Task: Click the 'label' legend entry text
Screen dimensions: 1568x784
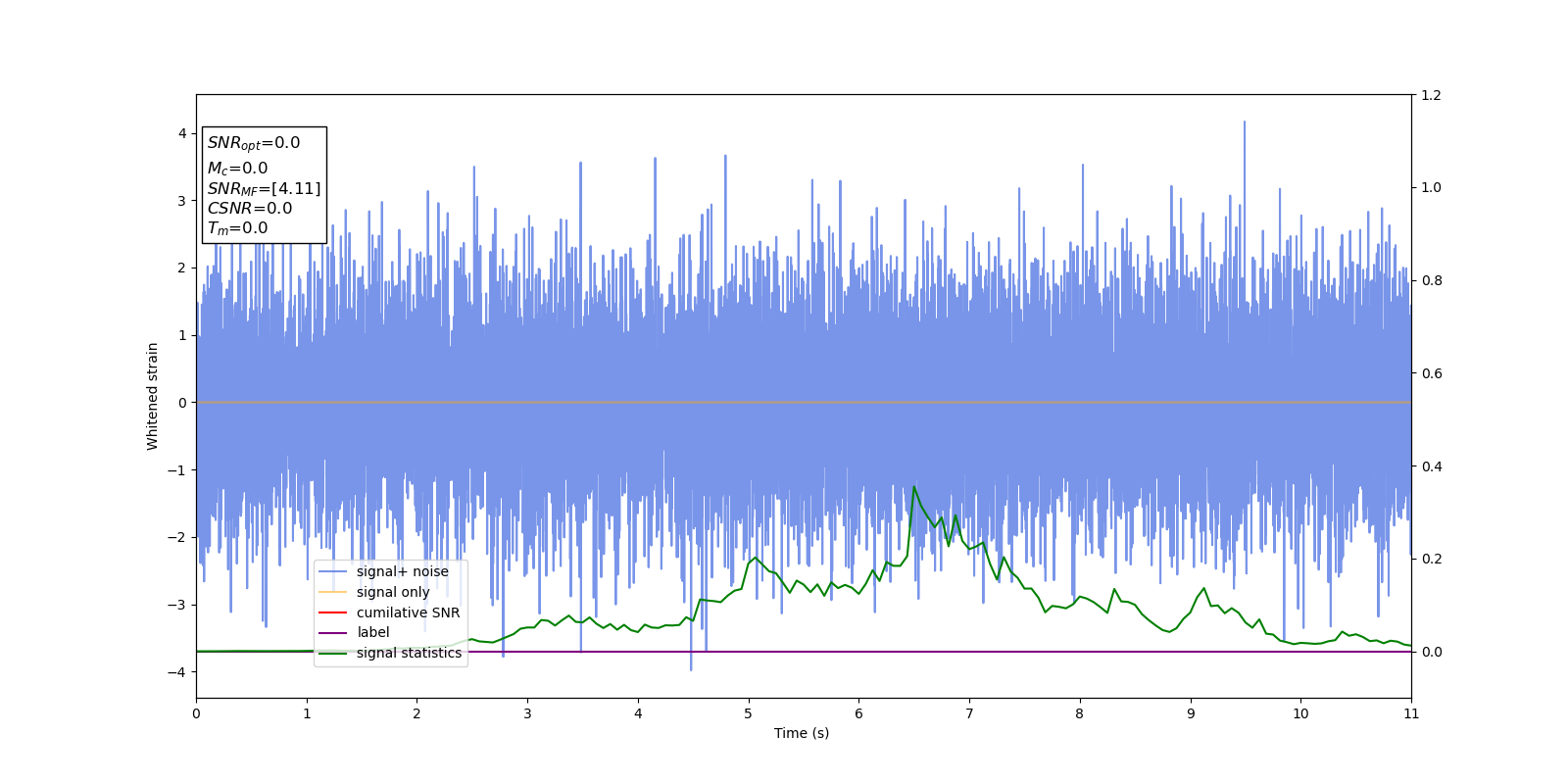Action: [372, 632]
